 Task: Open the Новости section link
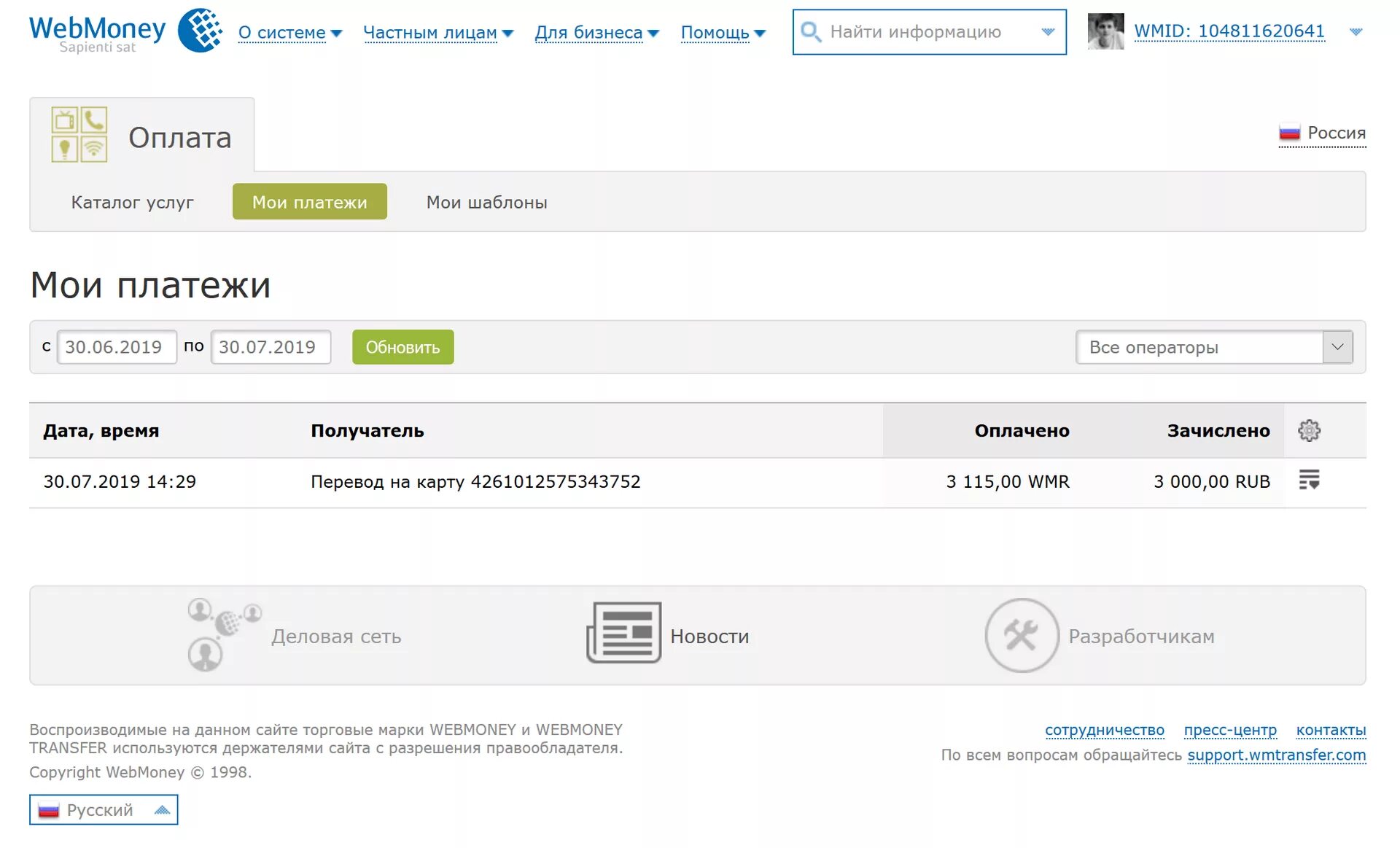coord(709,637)
